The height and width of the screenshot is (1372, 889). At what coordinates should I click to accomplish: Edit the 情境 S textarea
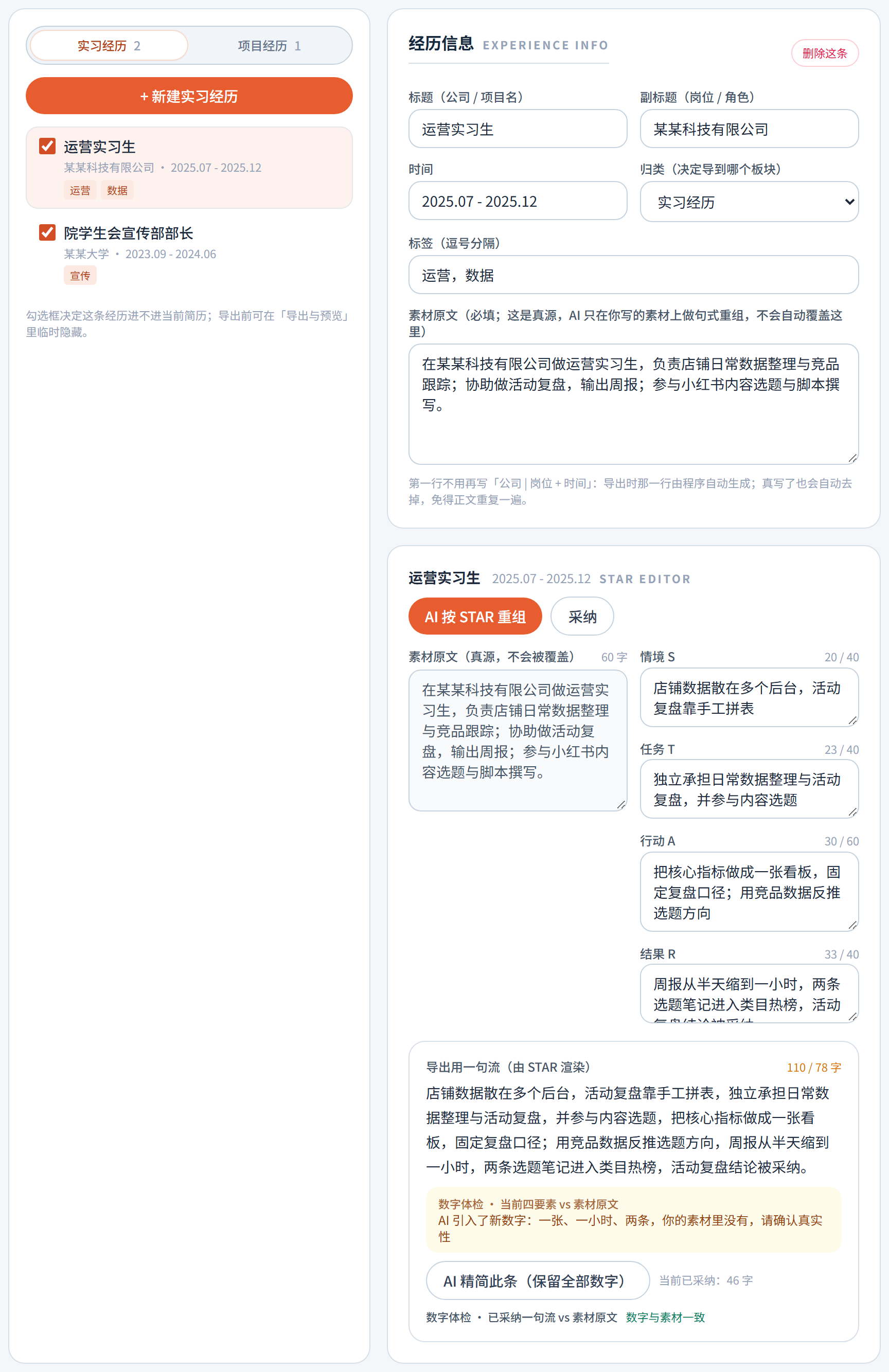pos(749,697)
